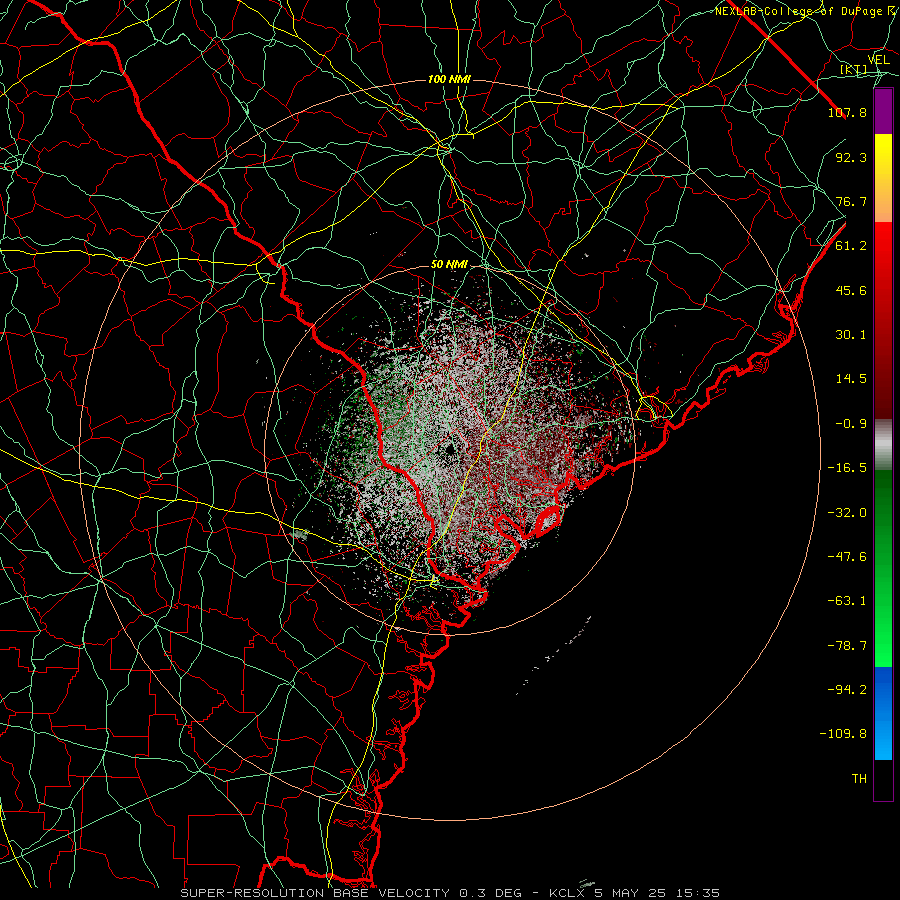Screen dimensions: 900x900
Task: Select the 30.1 velocity scale value
Action: (851, 335)
